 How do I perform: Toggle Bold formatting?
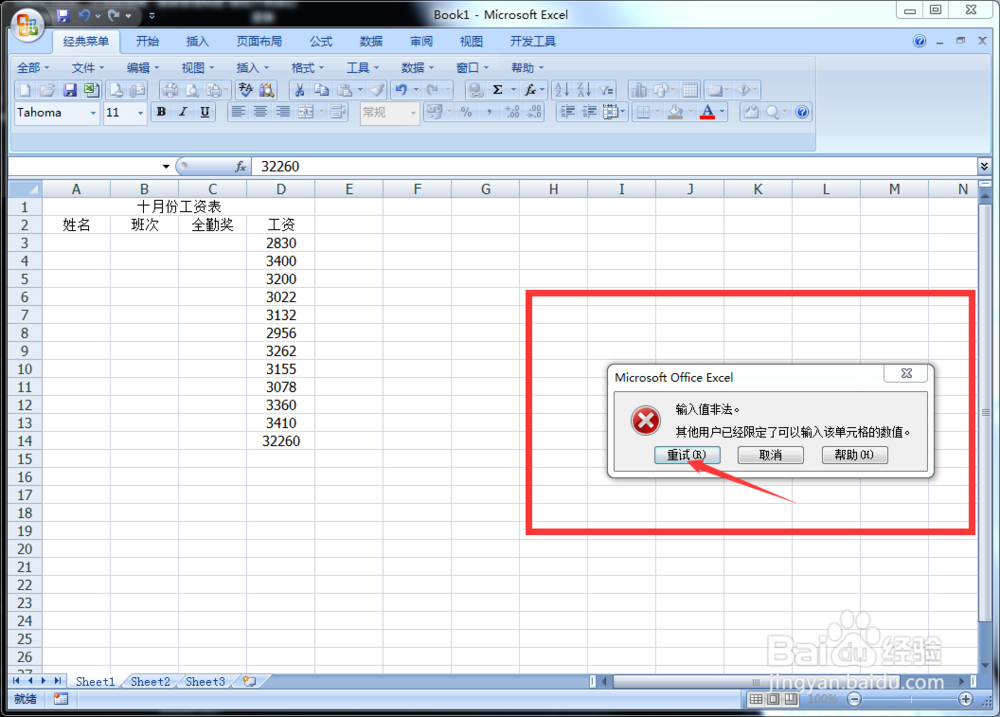tap(161, 112)
